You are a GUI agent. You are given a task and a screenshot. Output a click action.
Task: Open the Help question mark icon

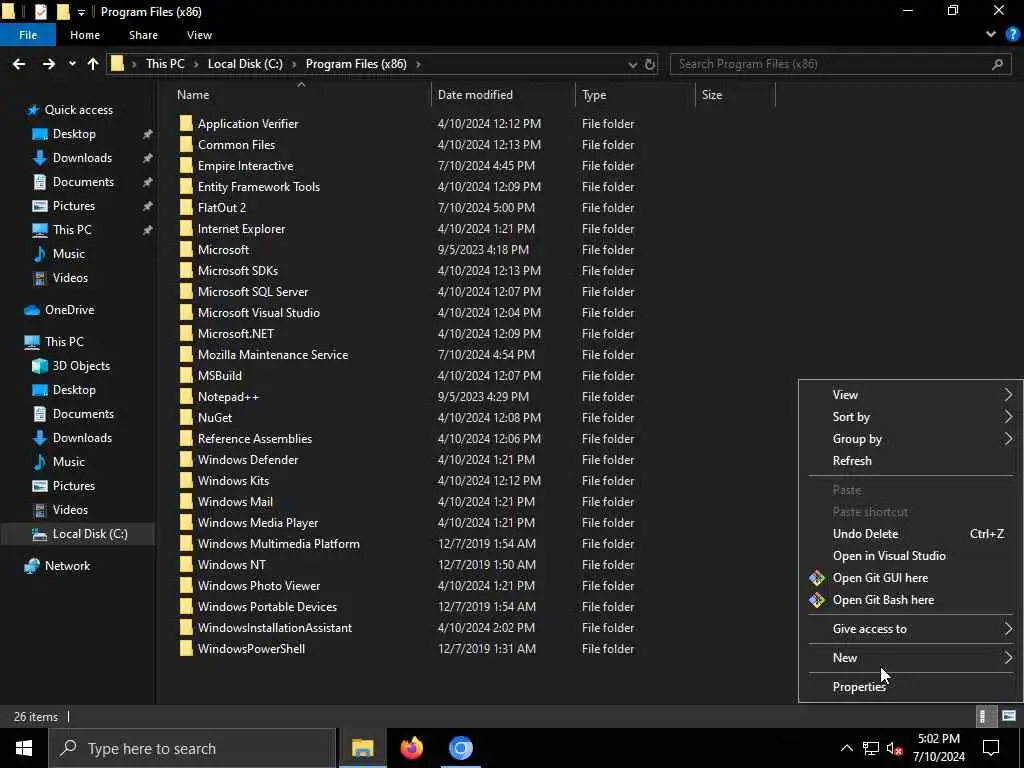(x=1012, y=35)
